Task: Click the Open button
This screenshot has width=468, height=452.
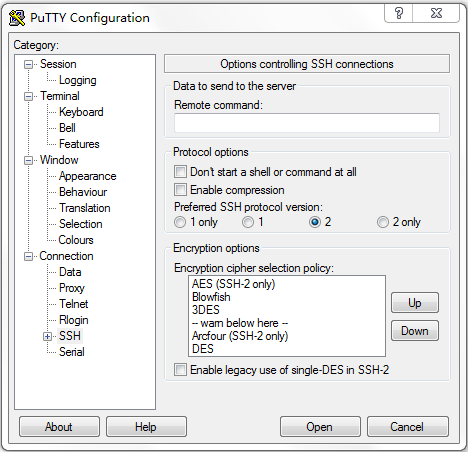Action: [320, 427]
